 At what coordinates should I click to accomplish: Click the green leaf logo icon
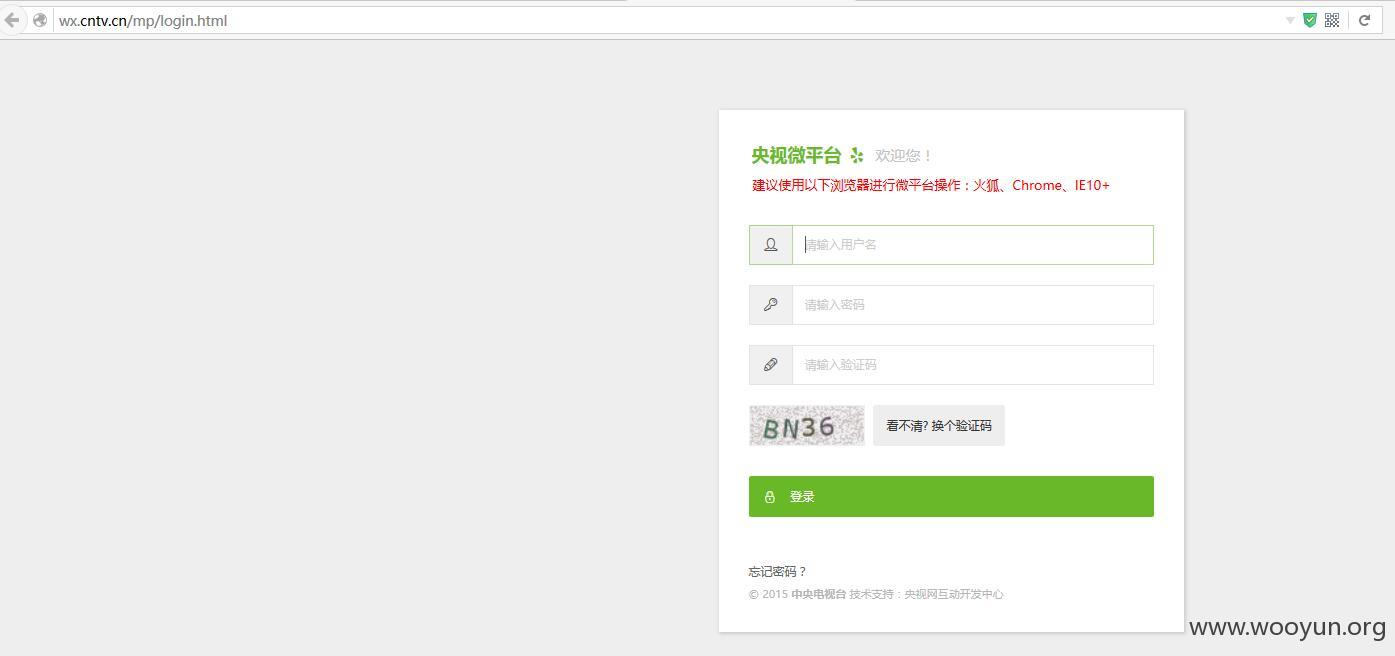point(856,156)
